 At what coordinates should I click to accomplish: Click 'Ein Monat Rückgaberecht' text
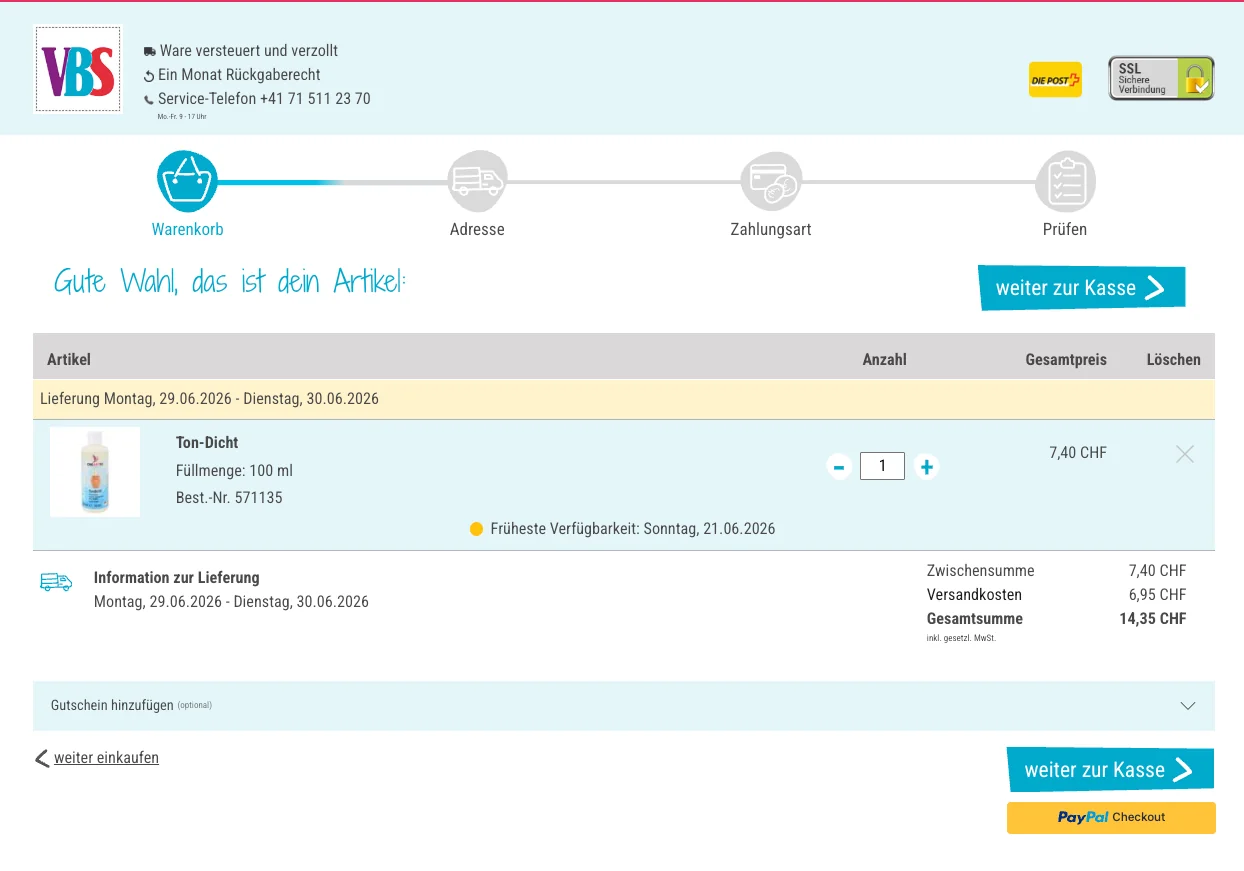tap(239, 75)
